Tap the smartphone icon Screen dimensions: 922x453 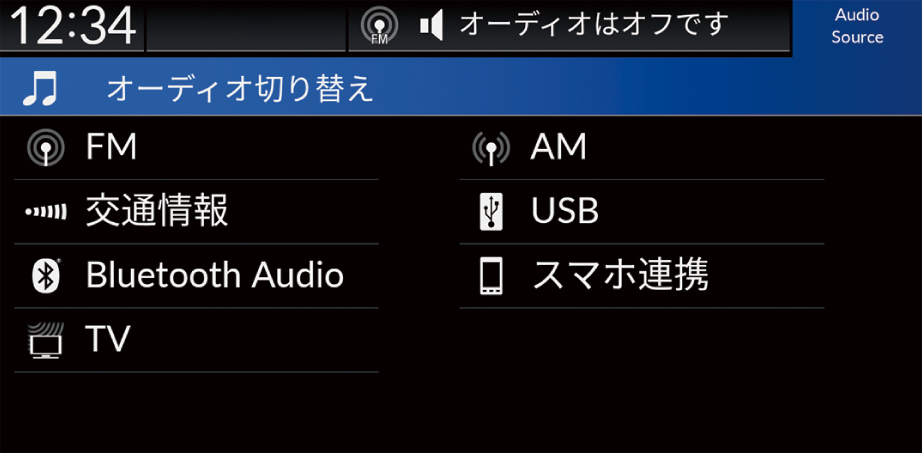click(491, 275)
